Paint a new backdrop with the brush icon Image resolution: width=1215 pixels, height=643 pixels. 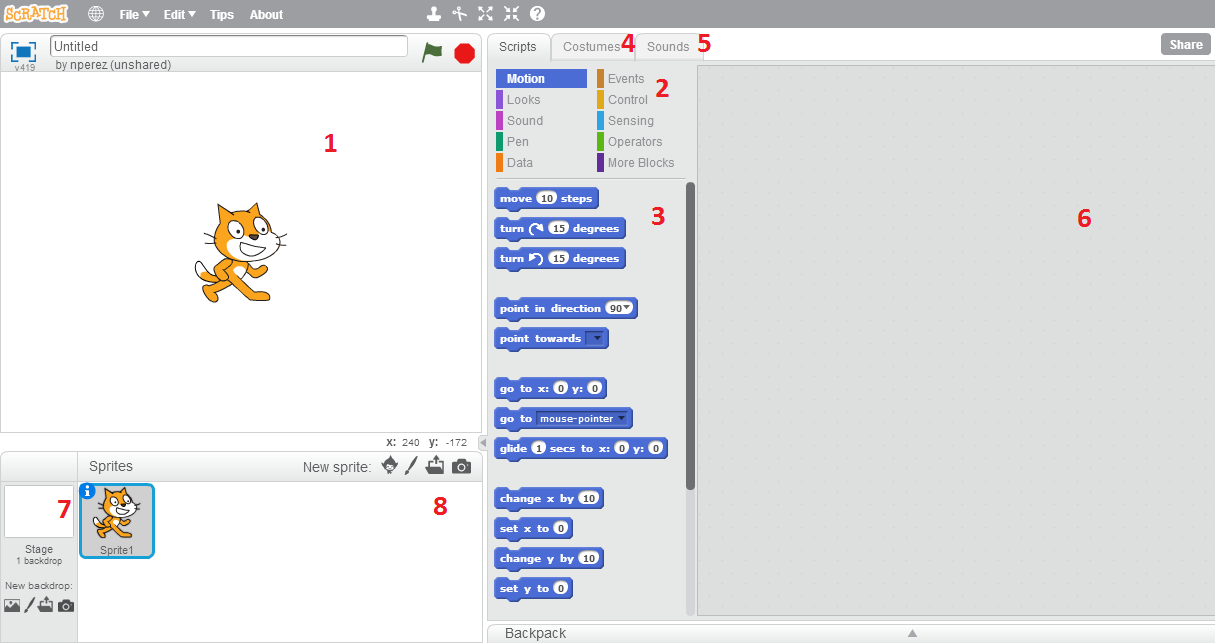pyautogui.click(x=29, y=605)
